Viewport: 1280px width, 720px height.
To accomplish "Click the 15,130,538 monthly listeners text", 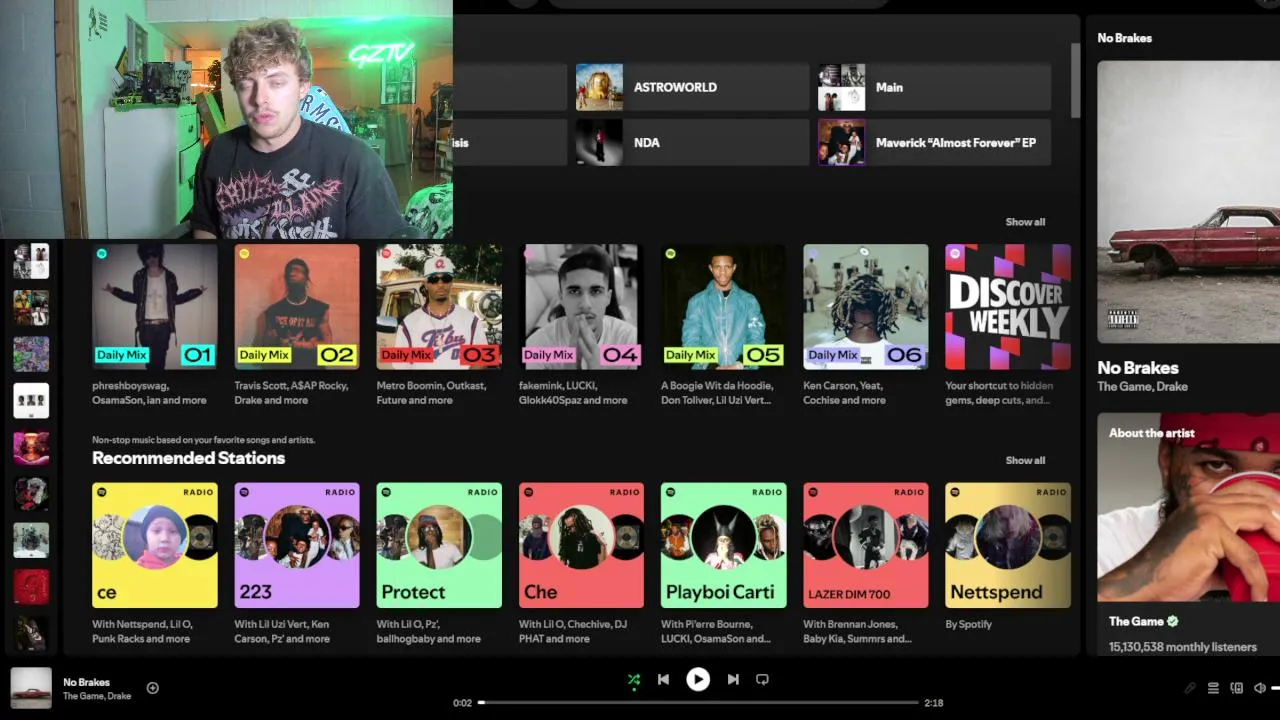I will tap(1182, 647).
